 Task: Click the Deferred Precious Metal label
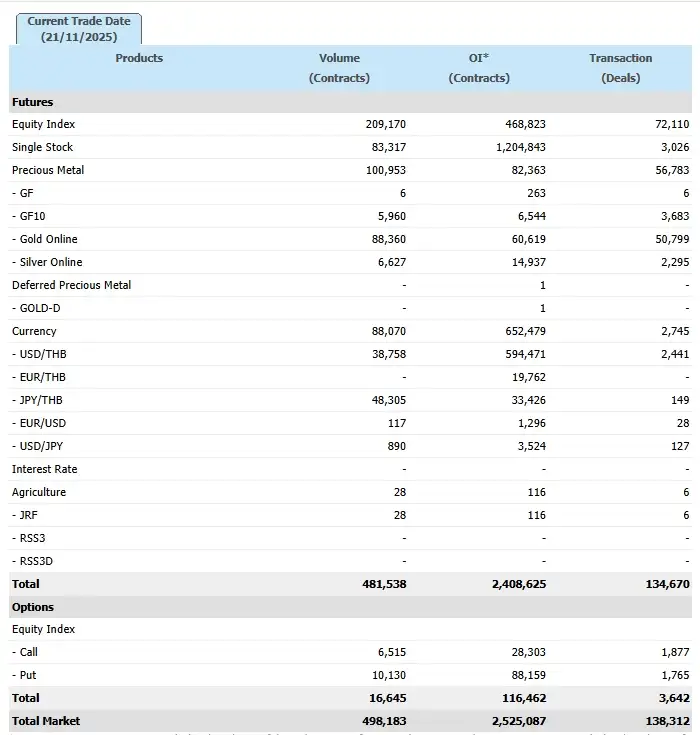(71, 285)
